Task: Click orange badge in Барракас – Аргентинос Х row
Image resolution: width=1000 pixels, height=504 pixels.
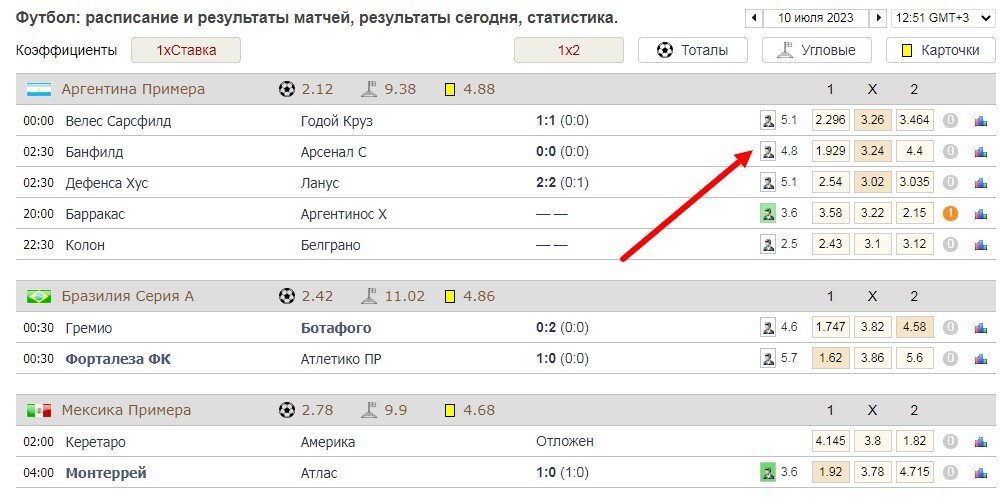Action: (950, 213)
